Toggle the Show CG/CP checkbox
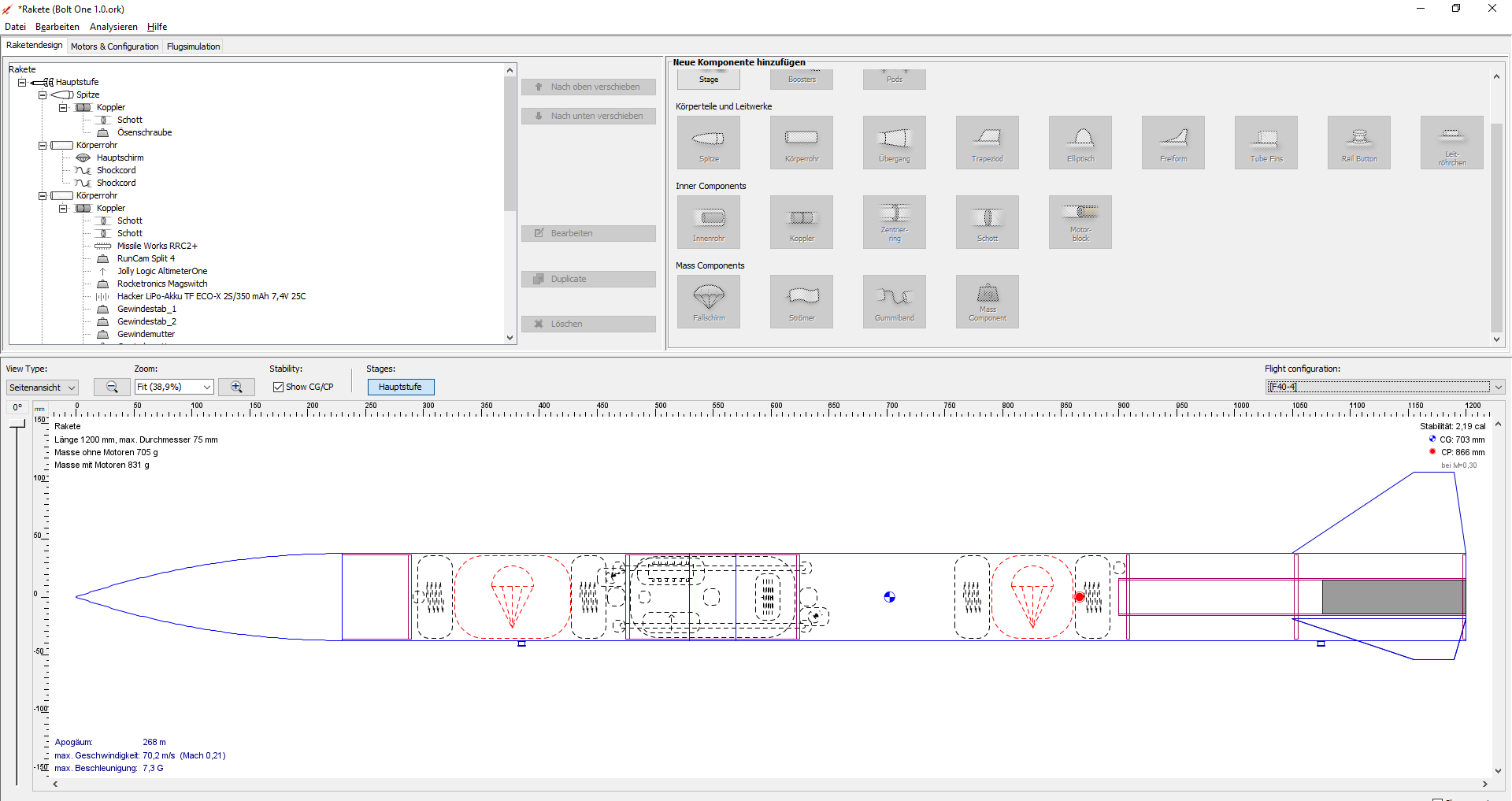1512x801 pixels. 278,387
